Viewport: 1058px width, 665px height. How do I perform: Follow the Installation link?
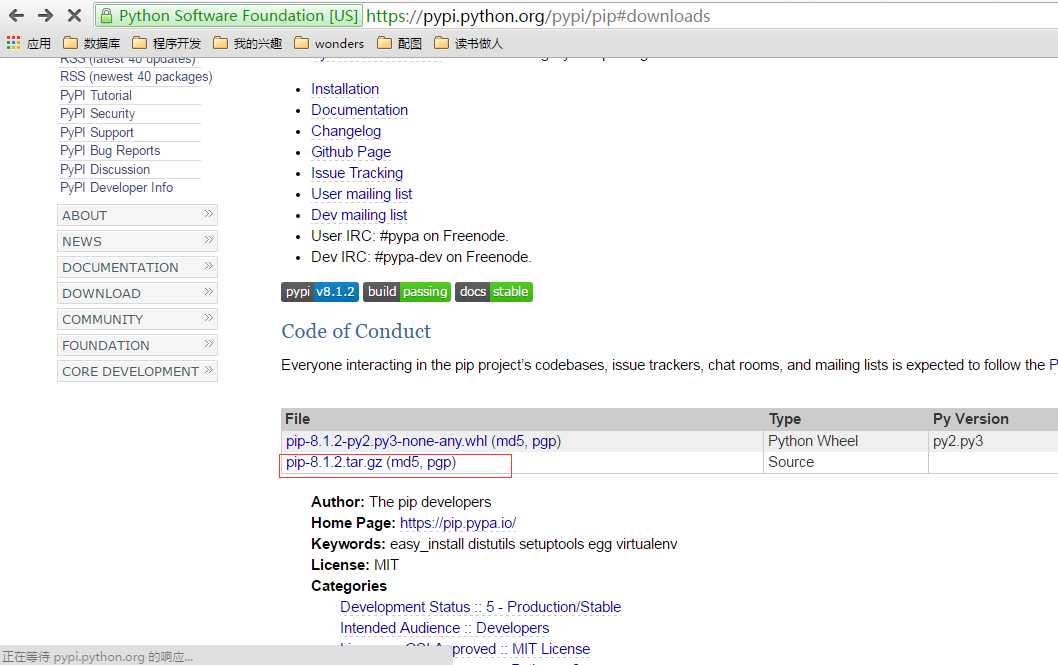(x=345, y=89)
